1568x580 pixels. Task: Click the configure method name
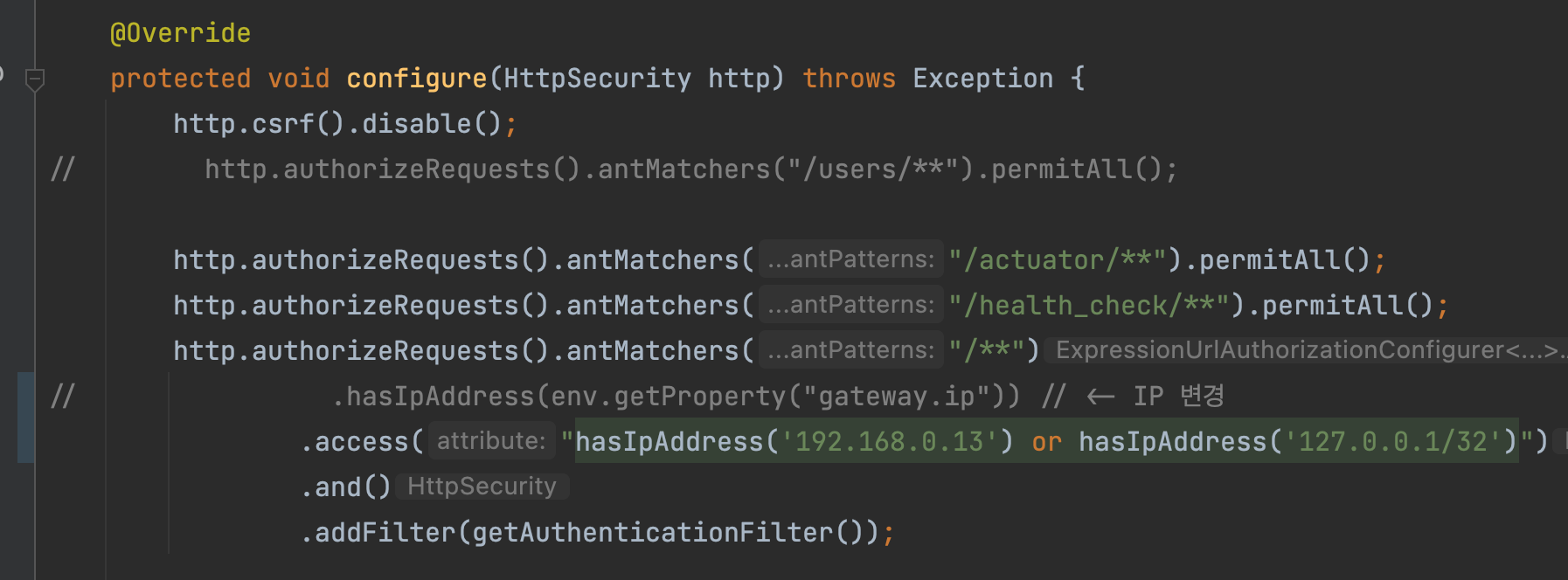pyautogui.click(x=416, y=79)
